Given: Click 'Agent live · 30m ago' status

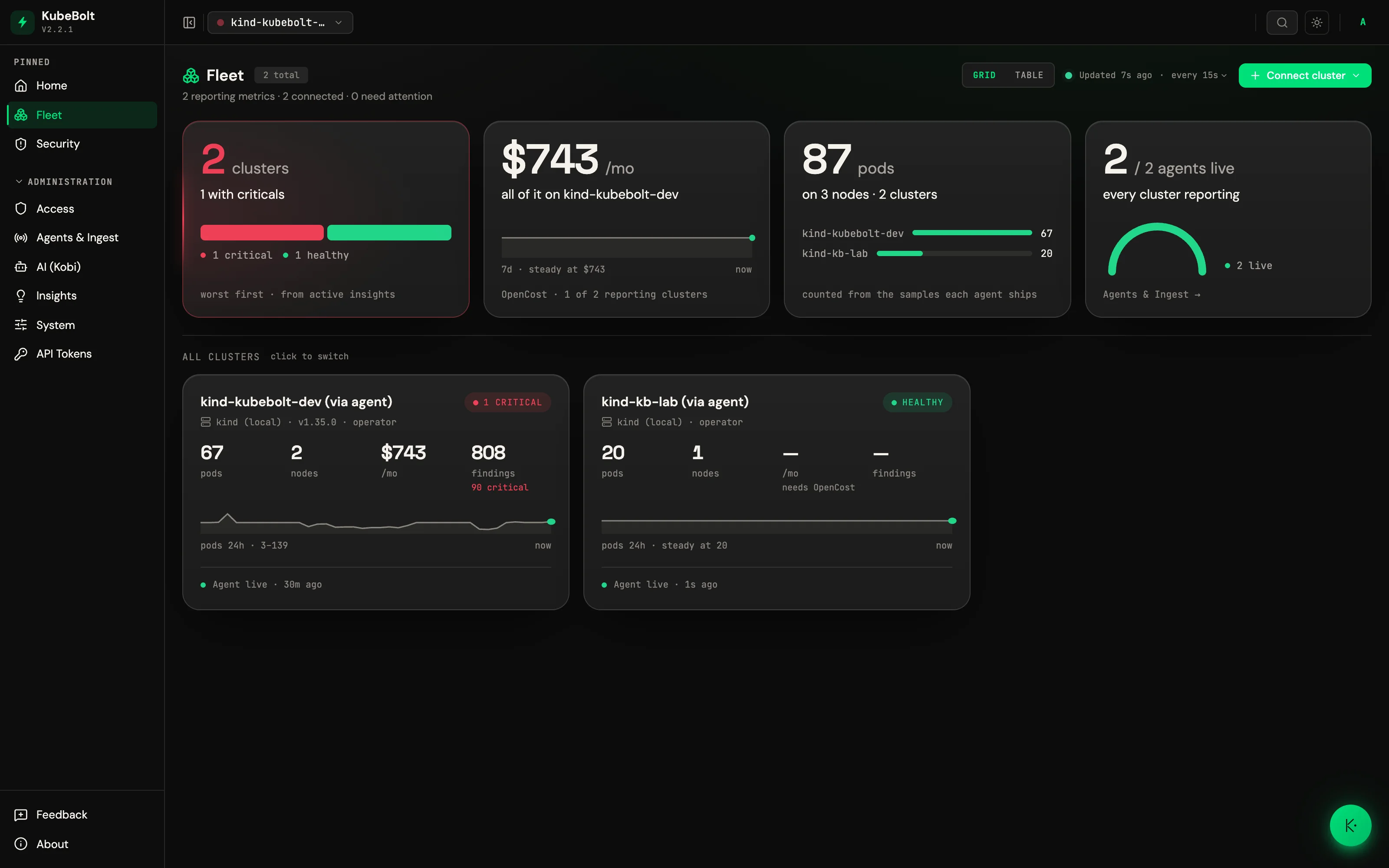Looking at the screenshot, I should click(x=261, y=585).
